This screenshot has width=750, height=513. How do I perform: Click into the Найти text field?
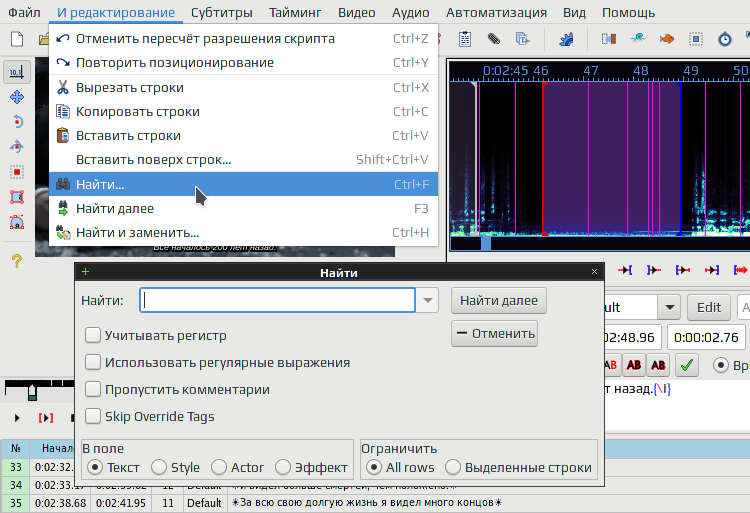pyautogui.click(x=277, y=300)
